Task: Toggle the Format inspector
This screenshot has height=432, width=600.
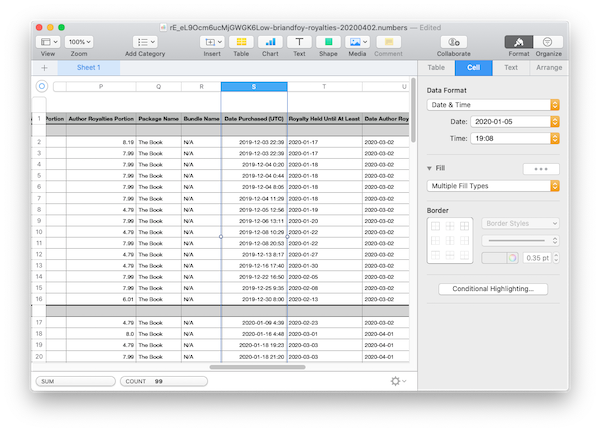Action: [518, 42]
